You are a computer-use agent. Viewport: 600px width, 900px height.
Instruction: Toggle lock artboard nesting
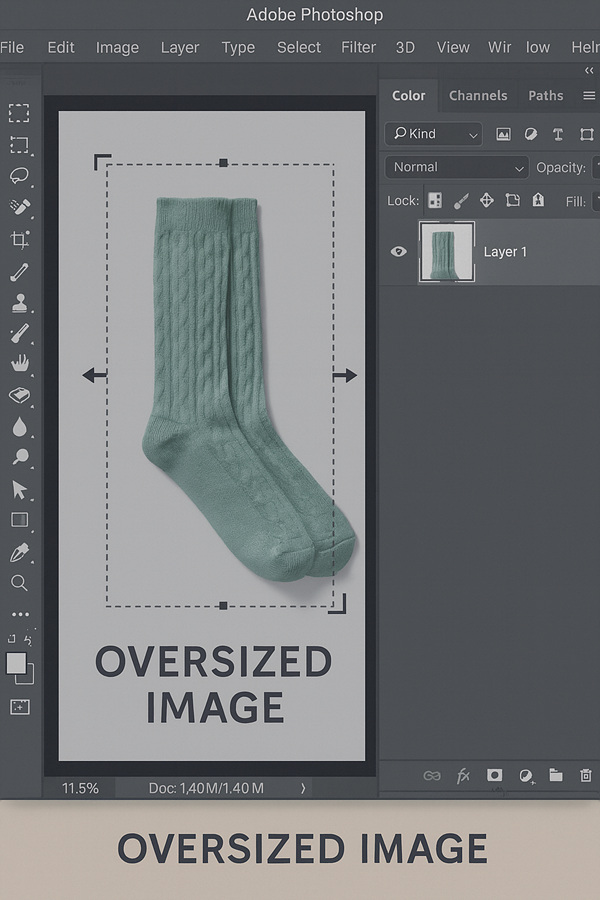pyautogui.click(x=512, y=200)
